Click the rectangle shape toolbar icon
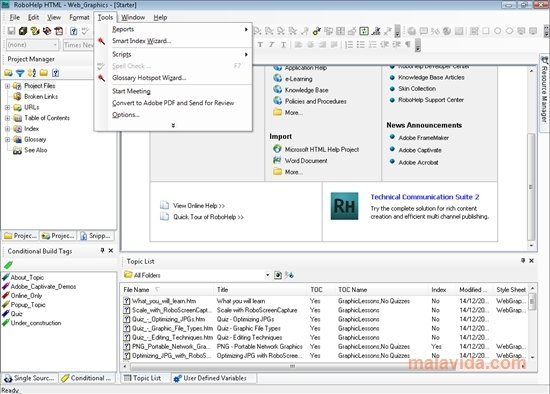Screen dimensions: 550x394 tap(486, 31)
